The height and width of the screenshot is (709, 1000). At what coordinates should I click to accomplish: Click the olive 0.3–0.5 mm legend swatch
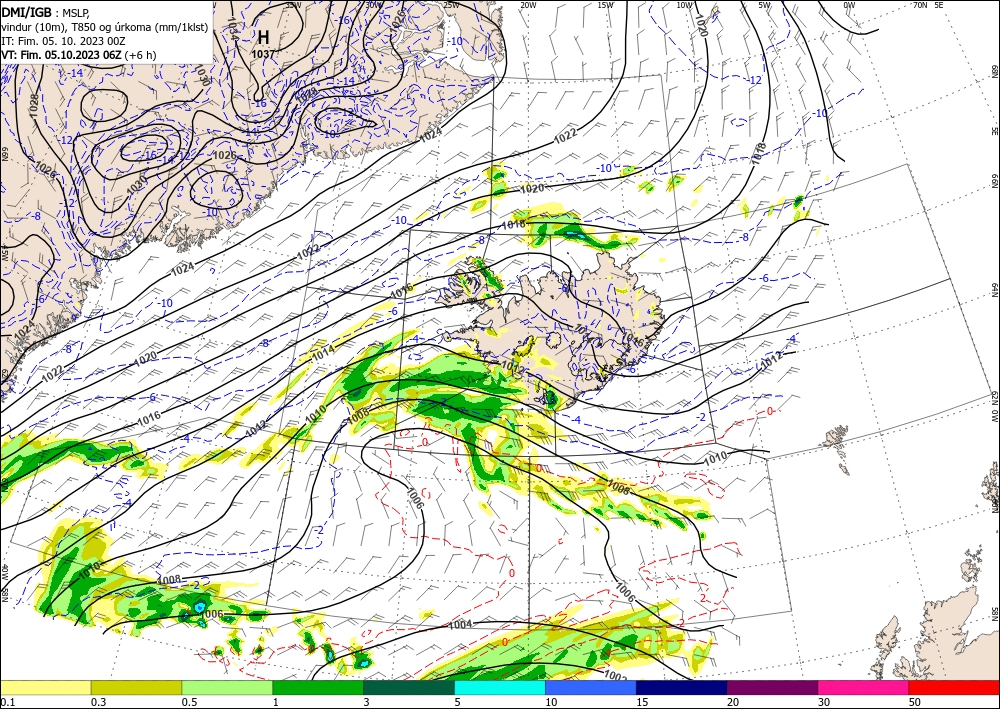(x=136, y=687)
